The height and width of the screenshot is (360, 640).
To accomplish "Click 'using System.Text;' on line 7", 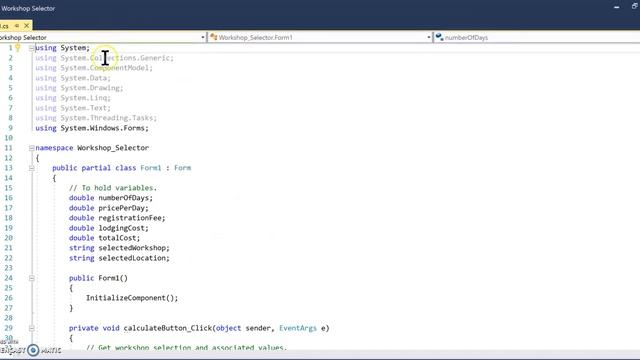I will [x=73, y=108].
